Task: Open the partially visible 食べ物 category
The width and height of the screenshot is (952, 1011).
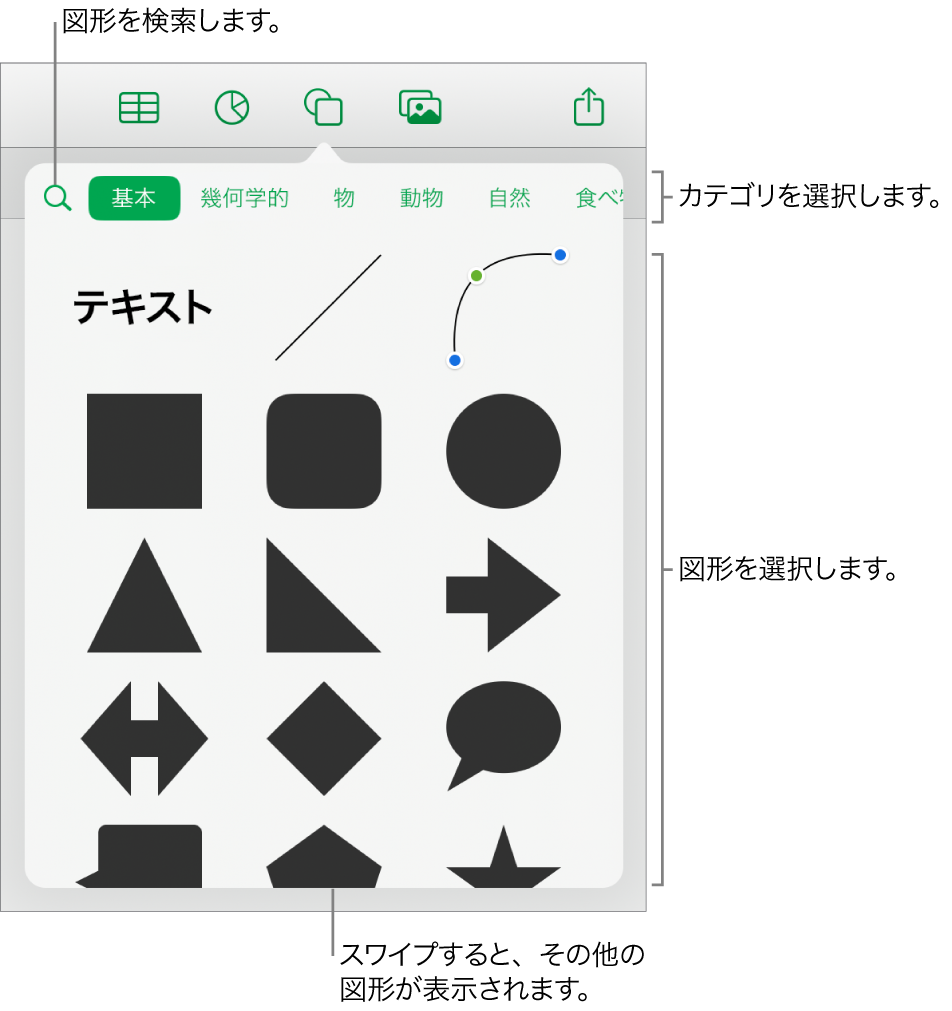Action: pyautogui.click(x=599, y=198)
